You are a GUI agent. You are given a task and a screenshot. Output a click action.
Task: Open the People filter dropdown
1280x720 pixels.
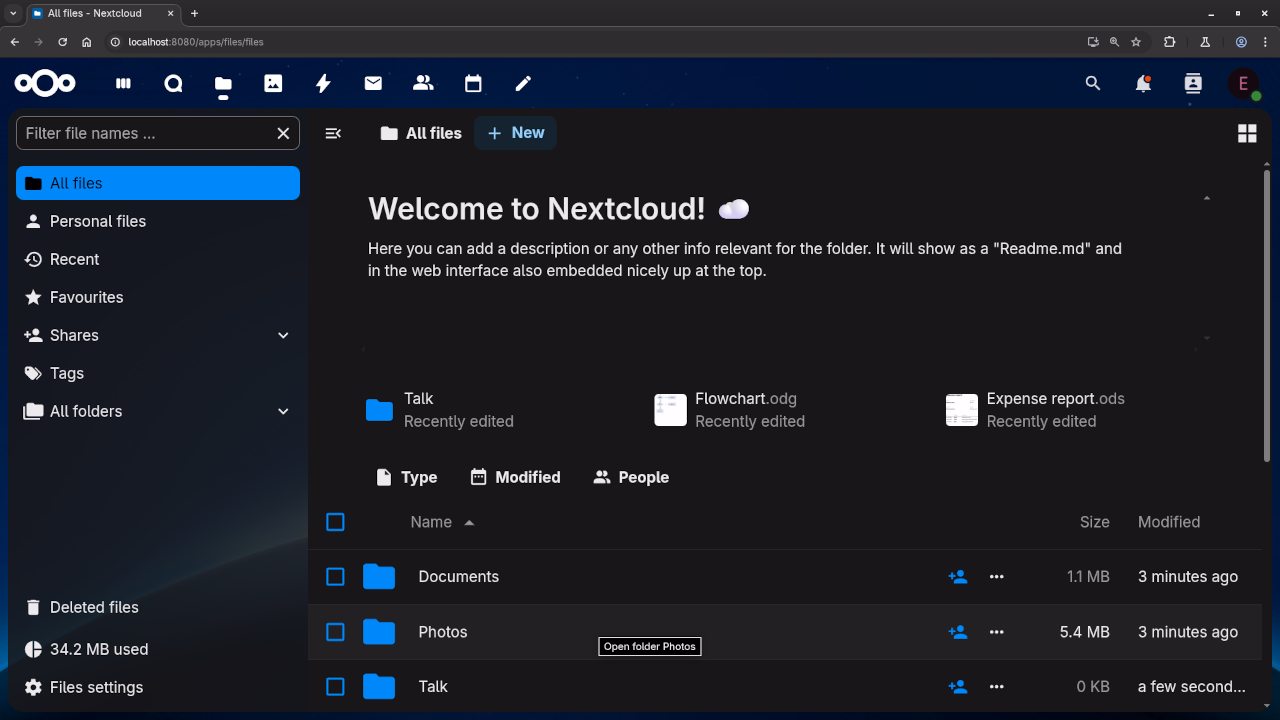(x=631, y=477)
